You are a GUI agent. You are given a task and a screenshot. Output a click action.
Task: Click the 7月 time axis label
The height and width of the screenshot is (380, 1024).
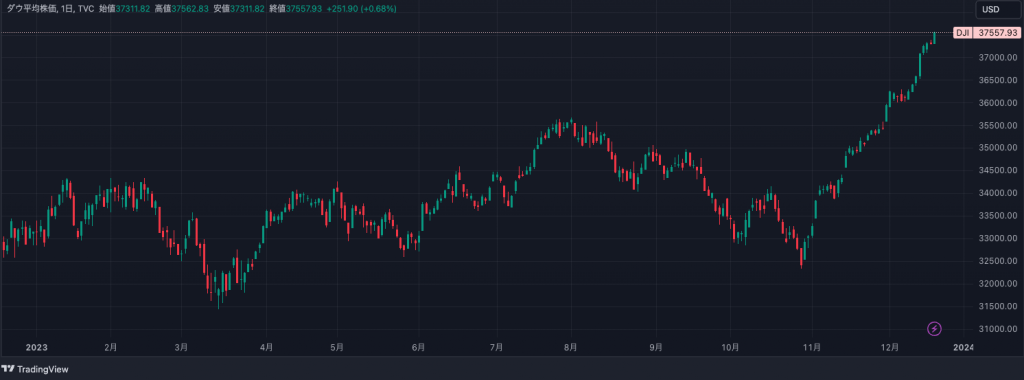(496, 347)
